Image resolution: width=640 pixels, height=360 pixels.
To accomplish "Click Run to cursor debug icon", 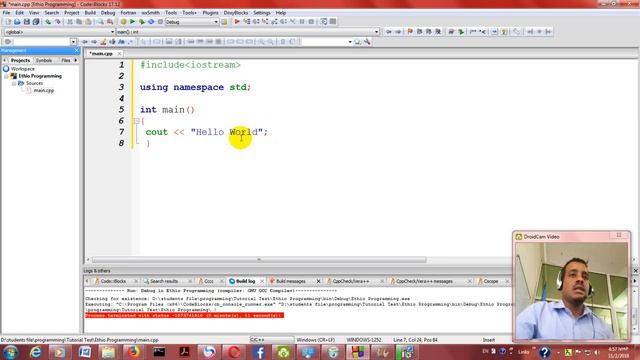I will 247,22.
